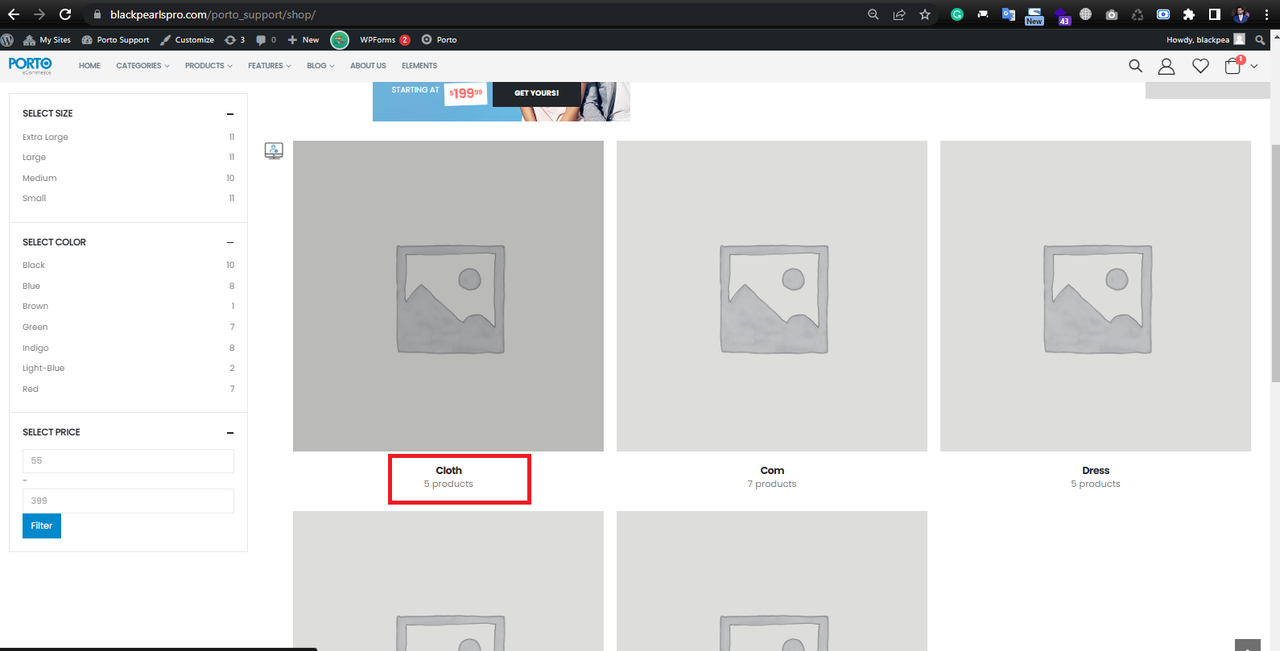Expand the Blog menu dropdown
Image resolution: width=1280 pixels, height=651 pixels.
[321, 66]
